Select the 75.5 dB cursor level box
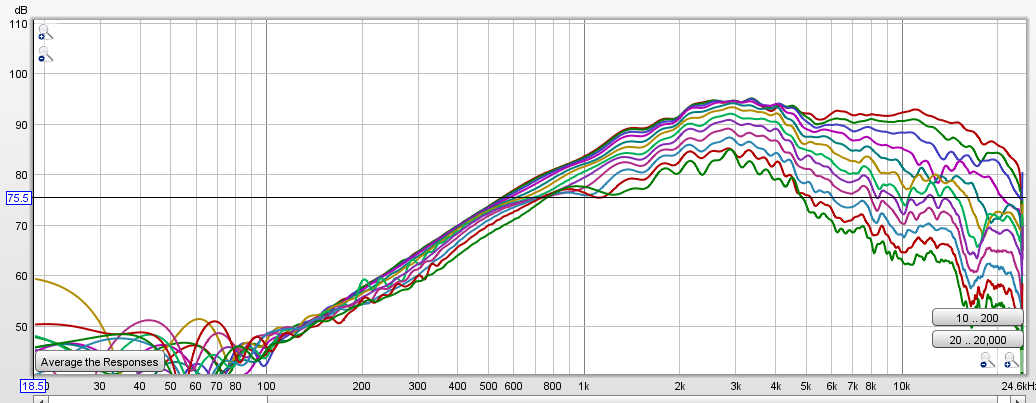Image resolution: width=1036 pixels, height=403 pixels. tap(17, 198)
